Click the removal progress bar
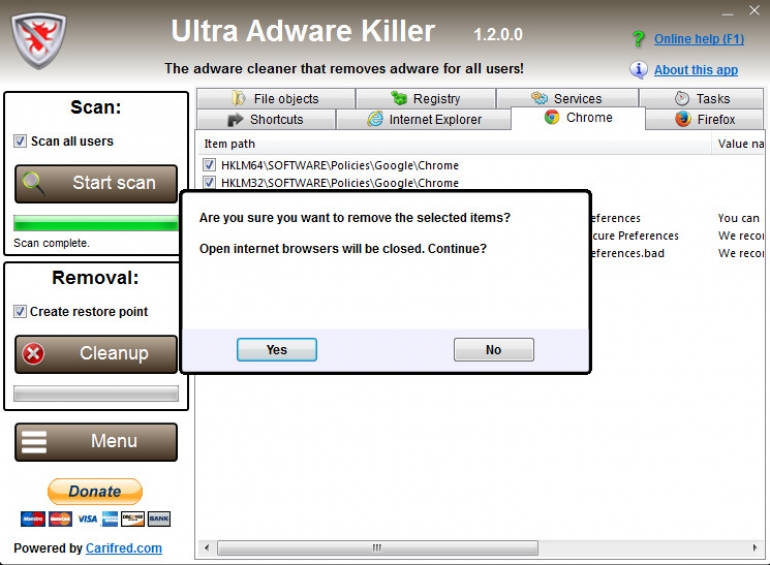Viewport: 770px width, 565px height. click(96, 393)
